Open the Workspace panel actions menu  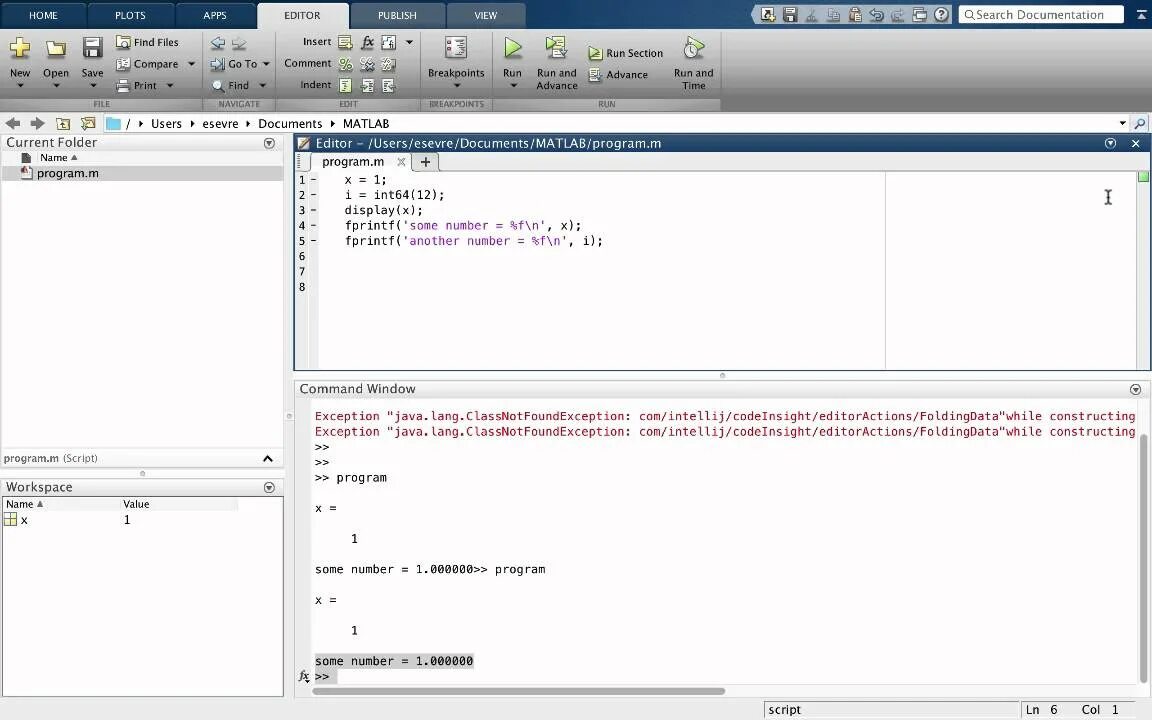click(x=270, y=488)
